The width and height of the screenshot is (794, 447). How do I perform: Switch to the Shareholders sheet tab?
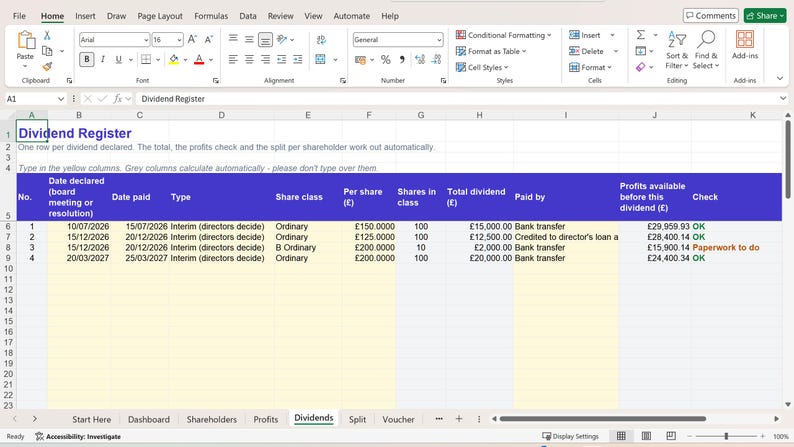coord(212,419)
